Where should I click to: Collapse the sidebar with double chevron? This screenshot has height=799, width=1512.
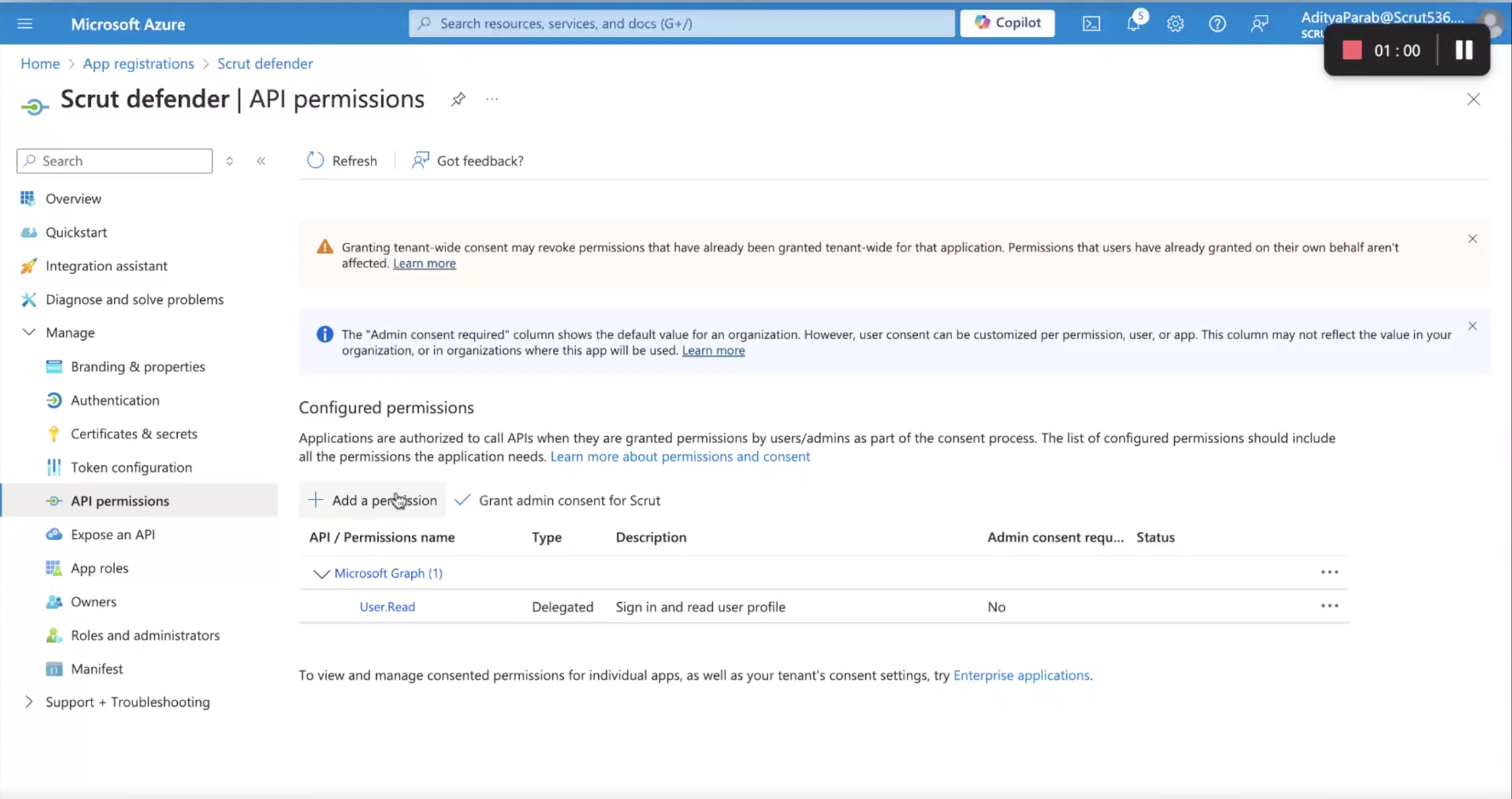tap(261, 161)
